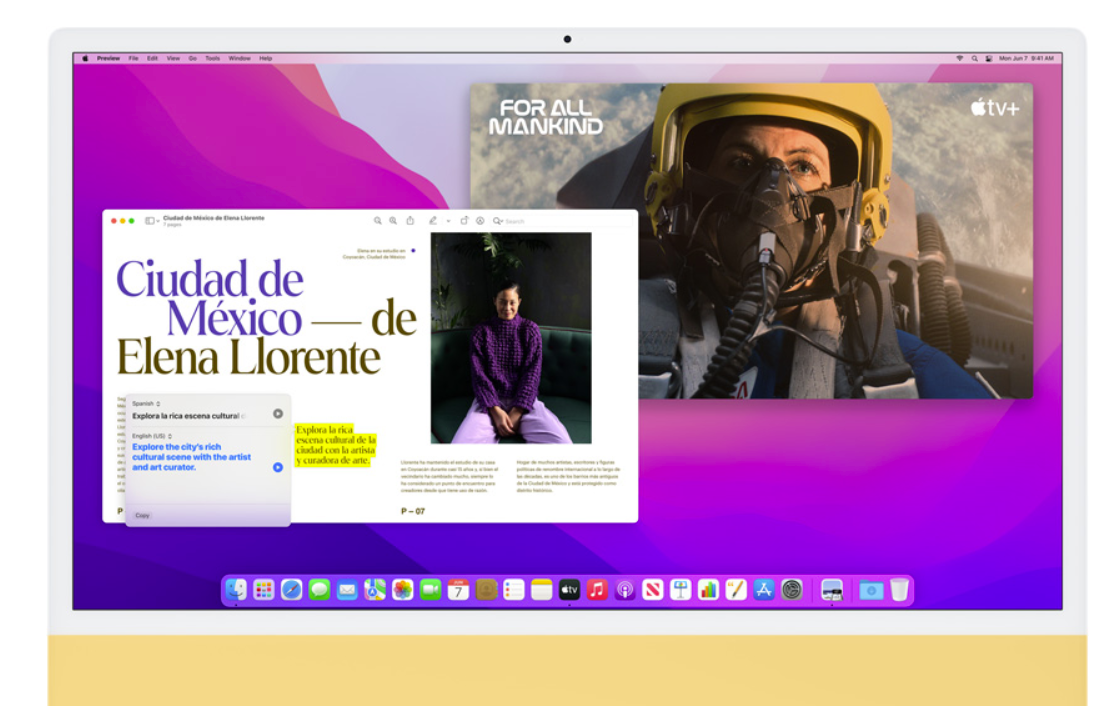The image size is (1094, 706).
Task: Click the "Elena Llorente" heading line
Action: click(x=248, y=357)
